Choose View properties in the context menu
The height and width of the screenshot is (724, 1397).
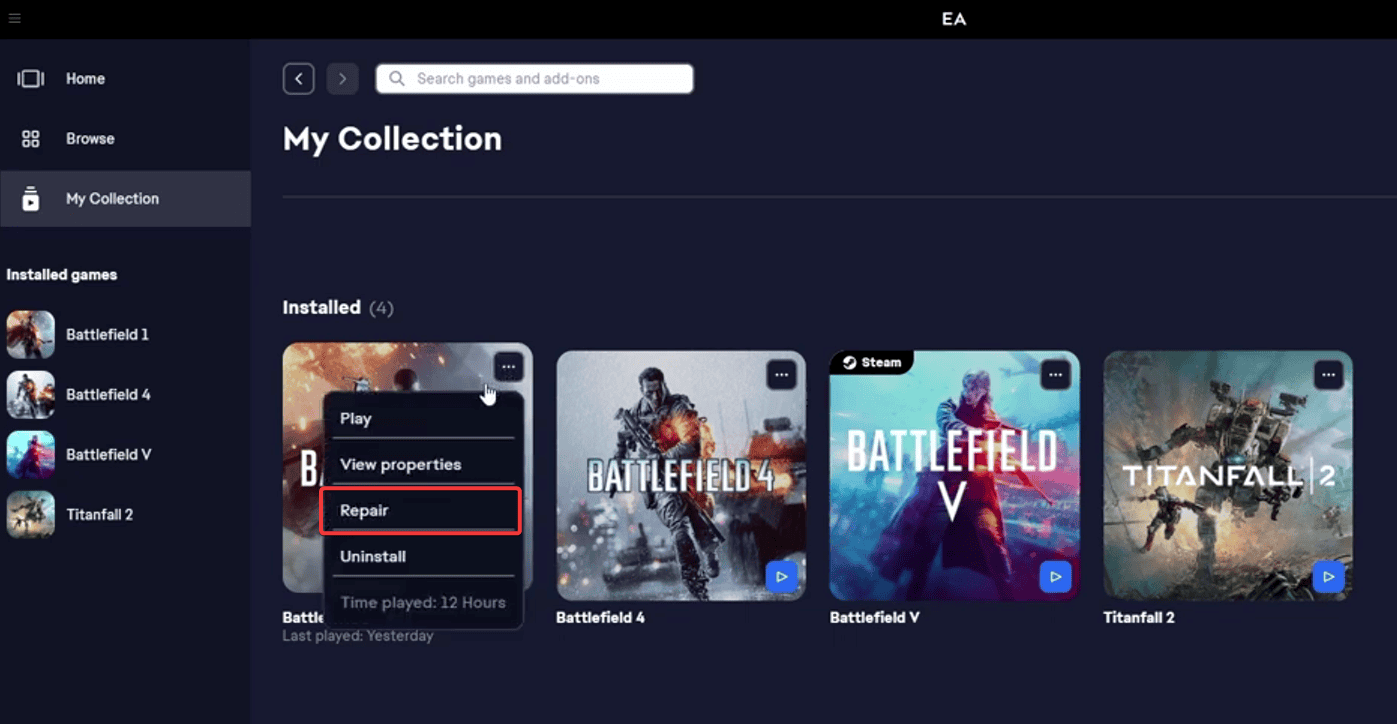click(421, 465)
